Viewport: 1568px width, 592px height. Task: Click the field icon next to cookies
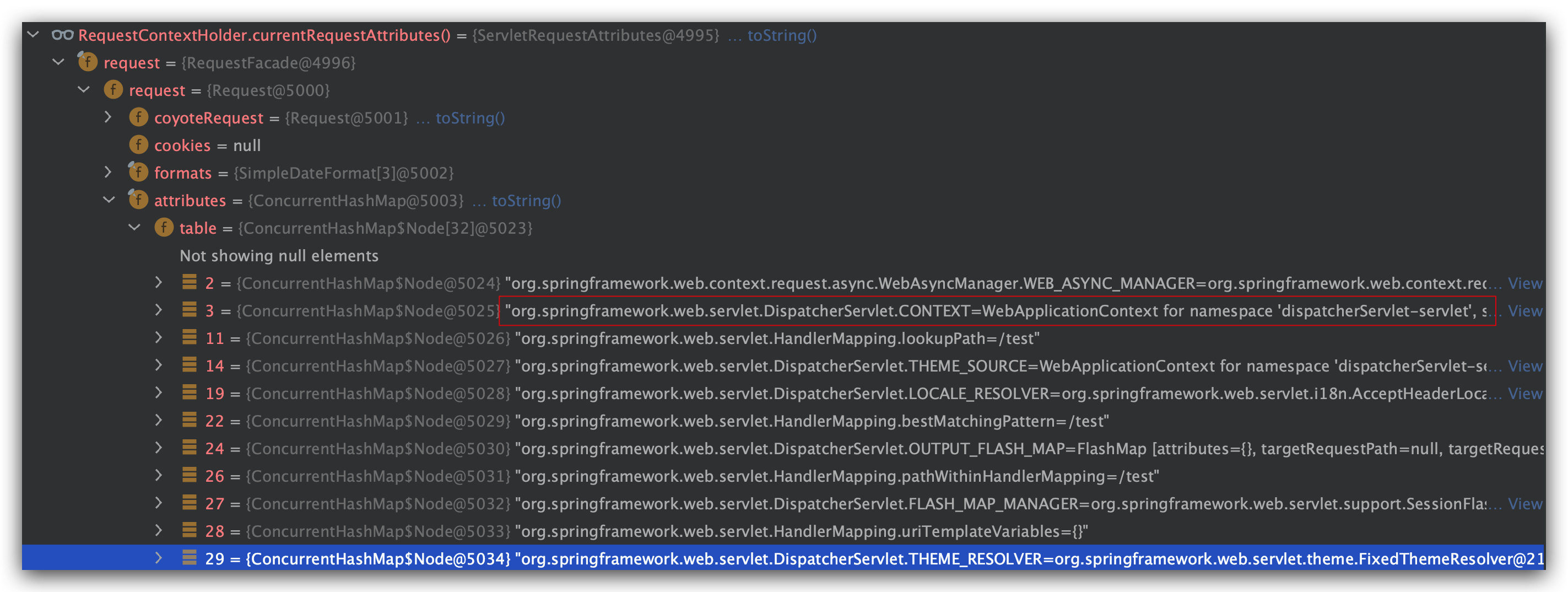tap(139, 145)
